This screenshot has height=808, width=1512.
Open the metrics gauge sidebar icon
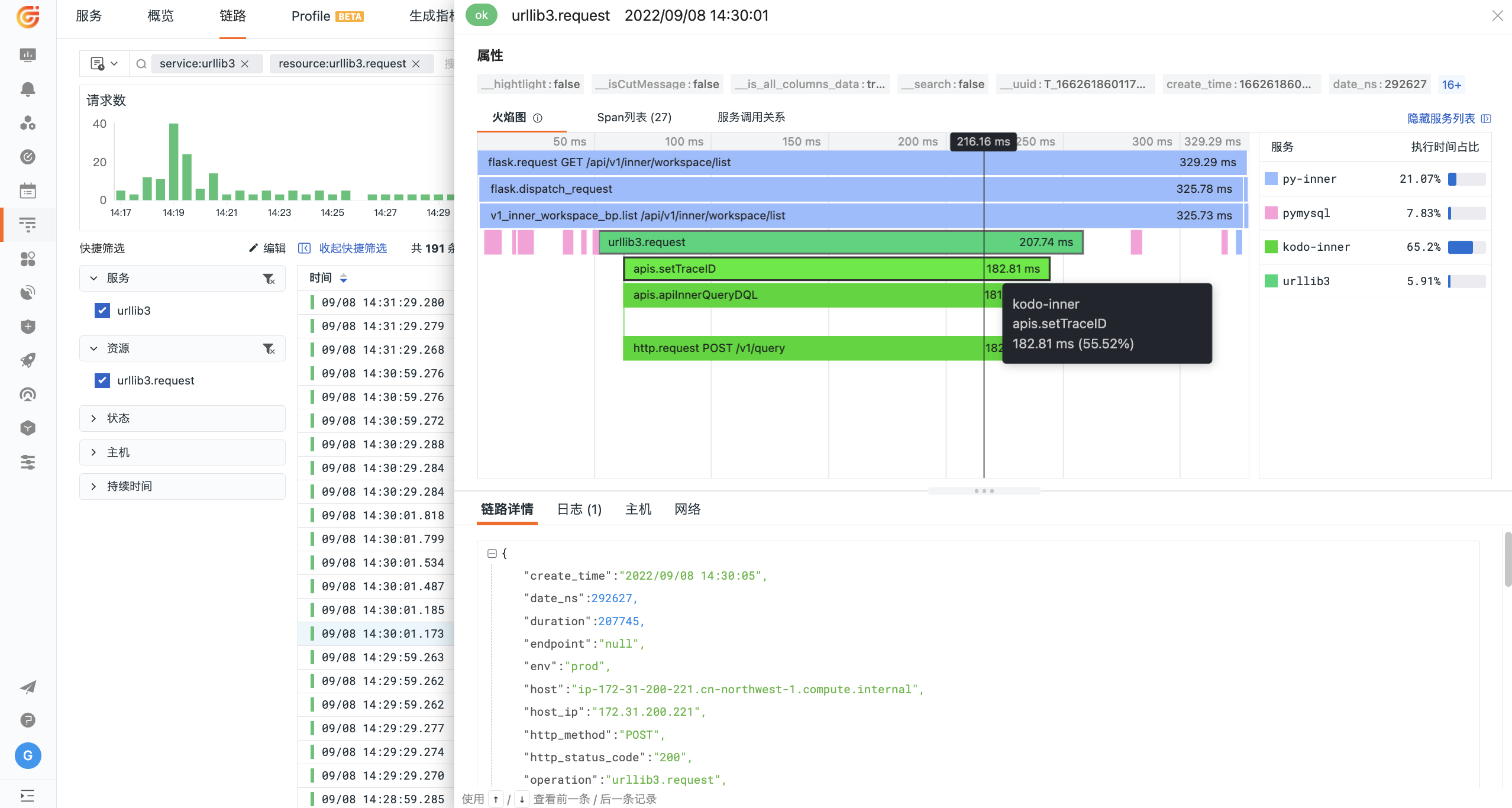(28, 157)
